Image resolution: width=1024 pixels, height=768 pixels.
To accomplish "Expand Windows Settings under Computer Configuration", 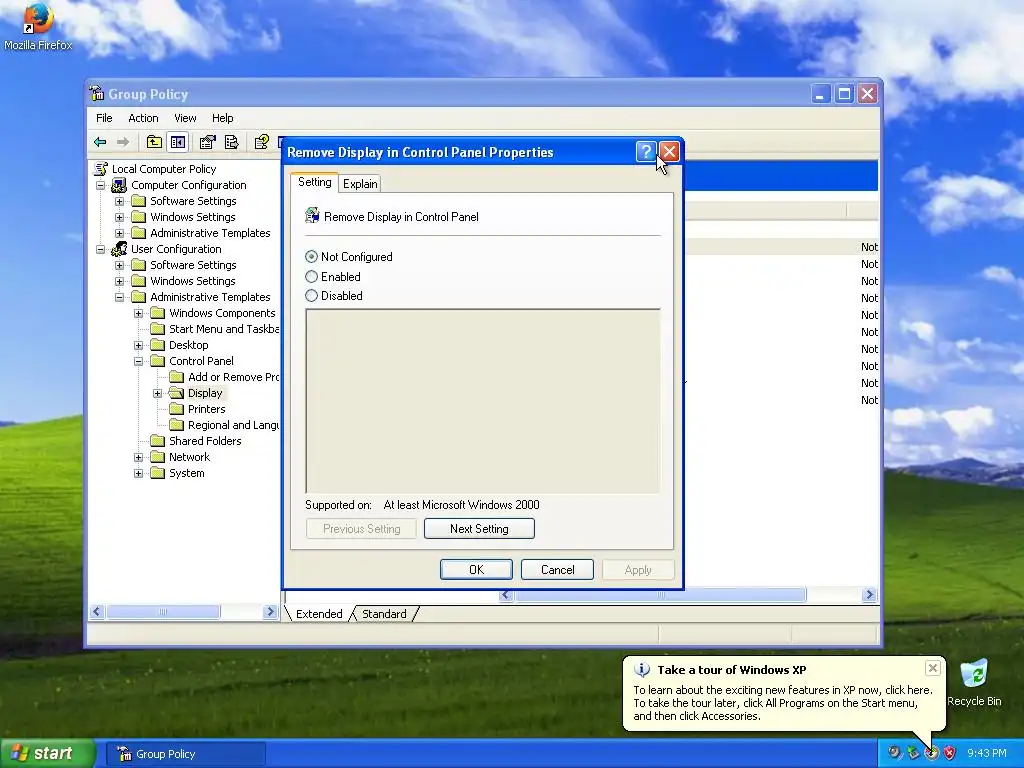I will click(120, 217).
